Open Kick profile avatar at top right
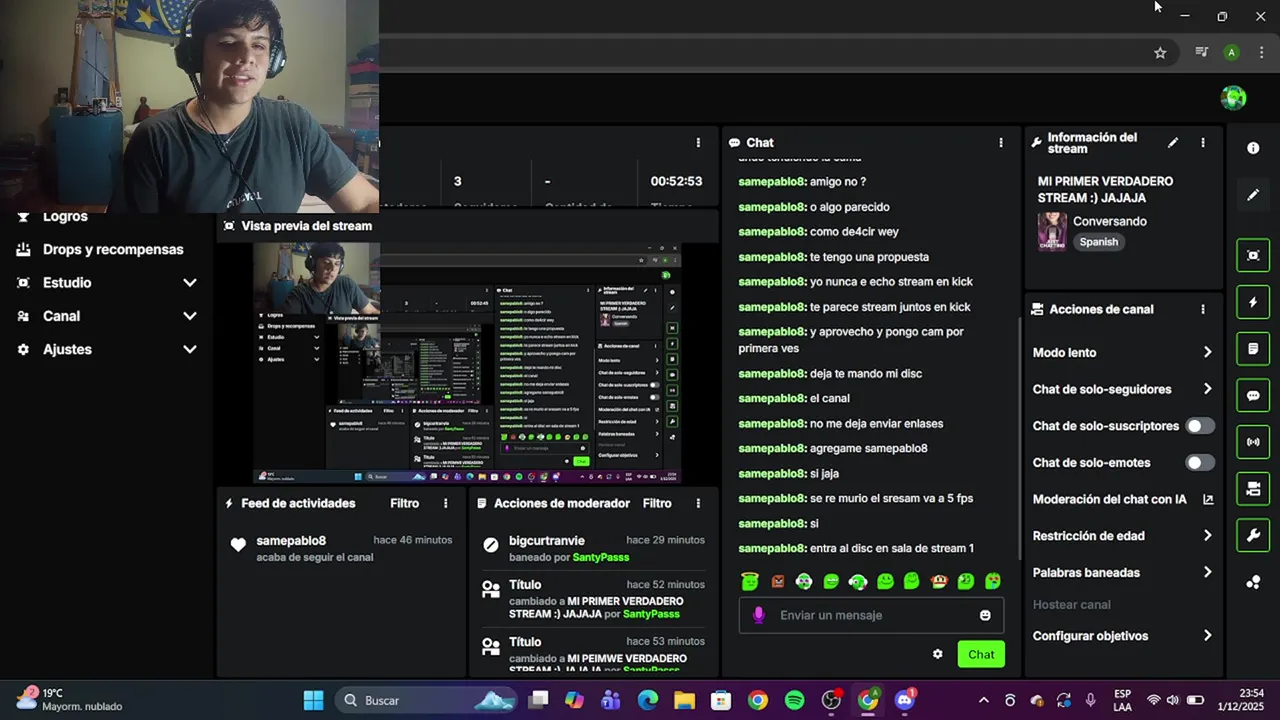Viewport: 1280px width, 720px height. pyautogui.click(x=1234, y=97)
